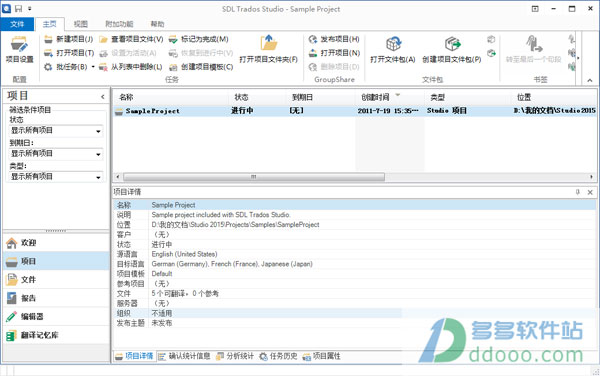Open 项目设置 project settings
This screenshot has width=600, height=376.
(19, 50)
